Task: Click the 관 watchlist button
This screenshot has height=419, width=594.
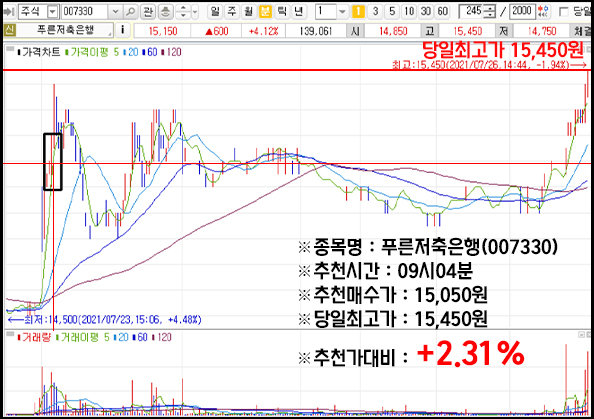Action: (148, 12)
